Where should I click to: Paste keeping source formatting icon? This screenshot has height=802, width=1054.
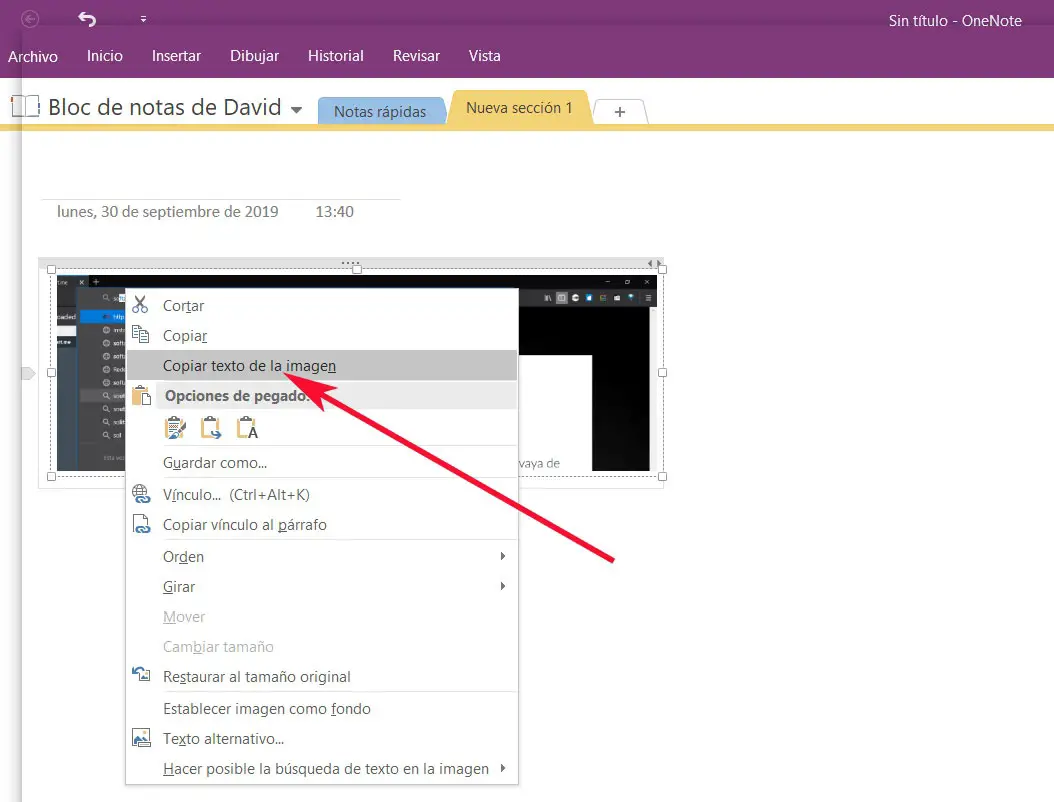pos(175,428)
